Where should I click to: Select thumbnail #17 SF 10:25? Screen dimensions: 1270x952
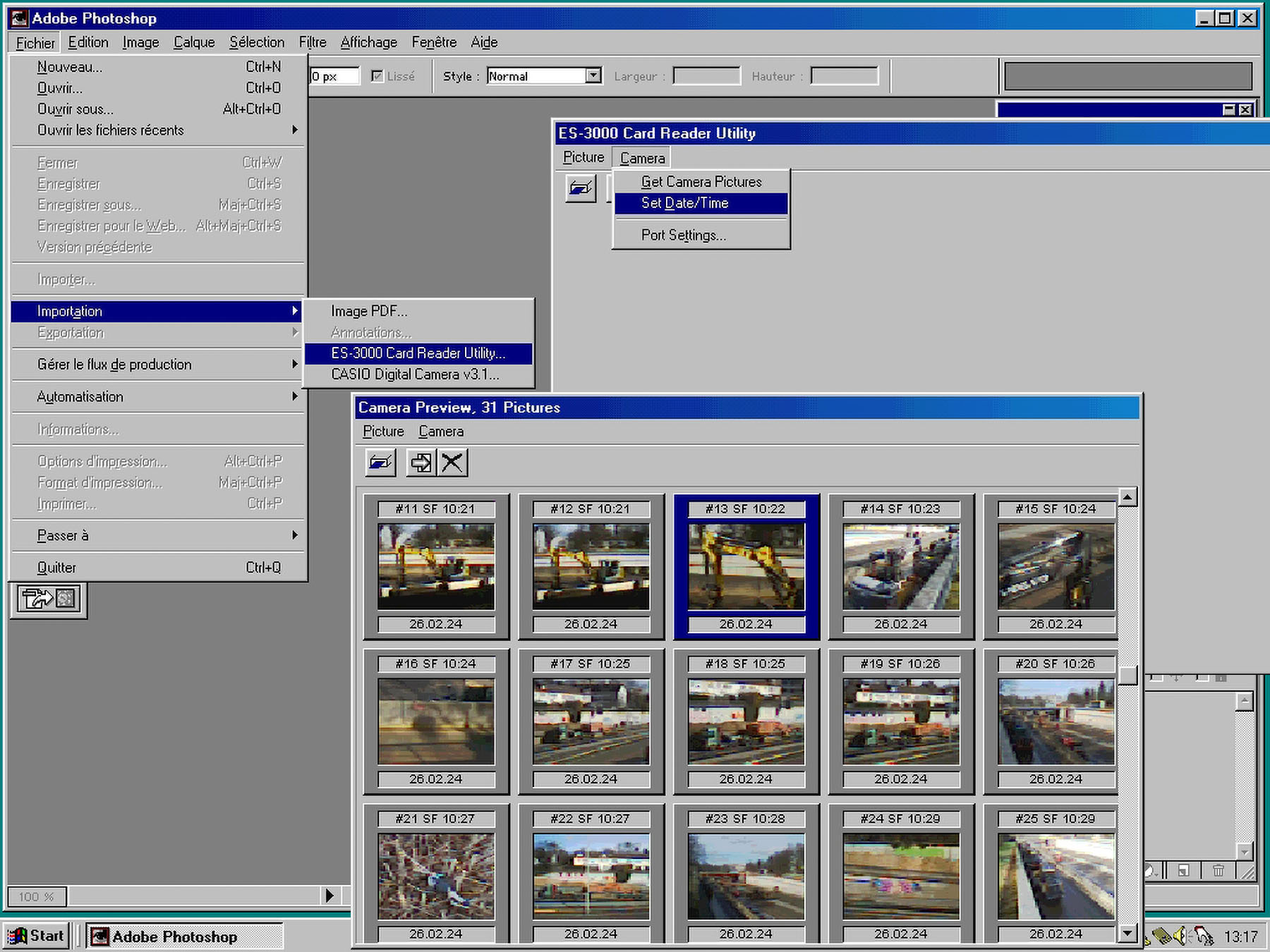click(591, 721)
